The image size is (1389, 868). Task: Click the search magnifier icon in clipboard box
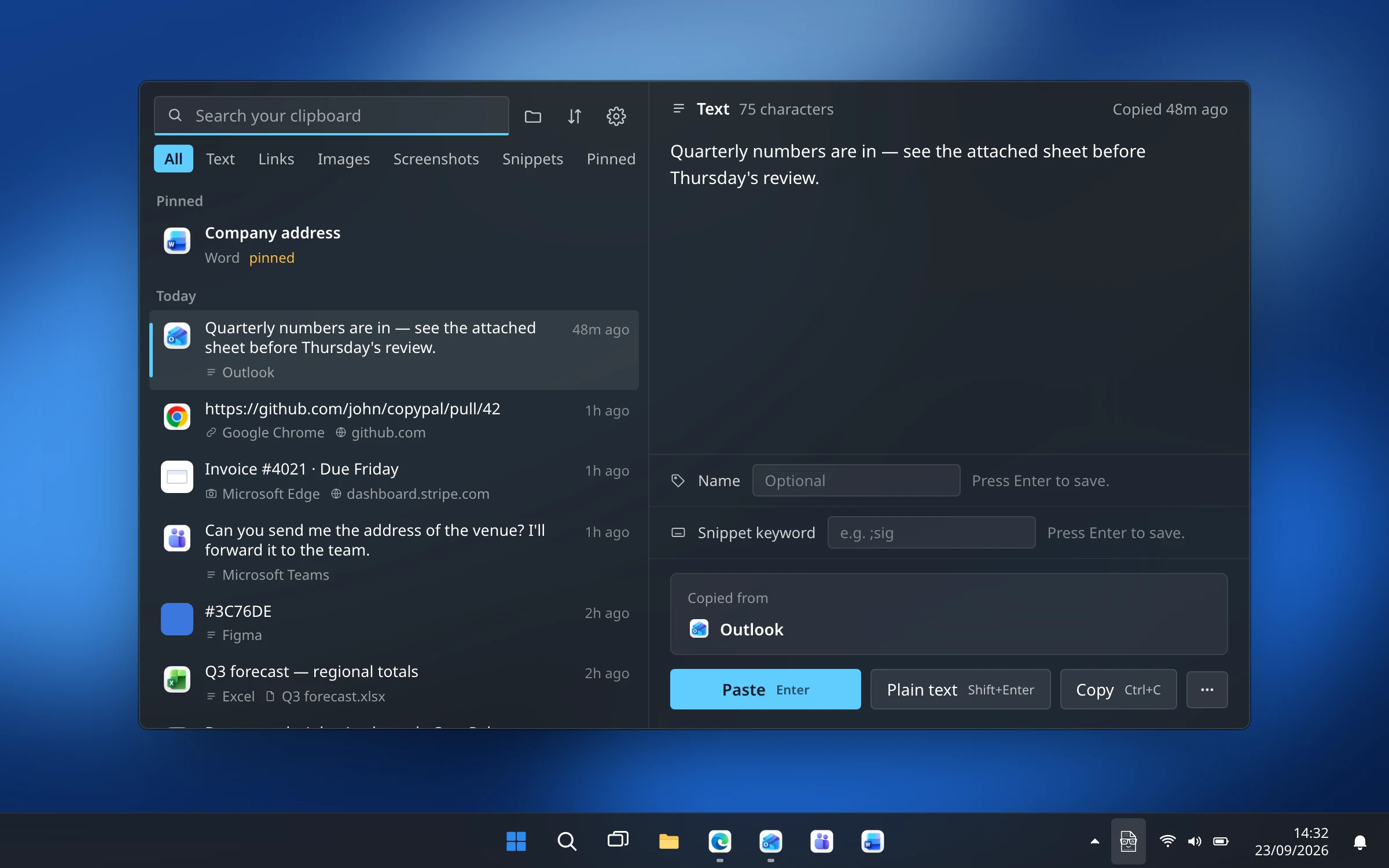point(175,116)
